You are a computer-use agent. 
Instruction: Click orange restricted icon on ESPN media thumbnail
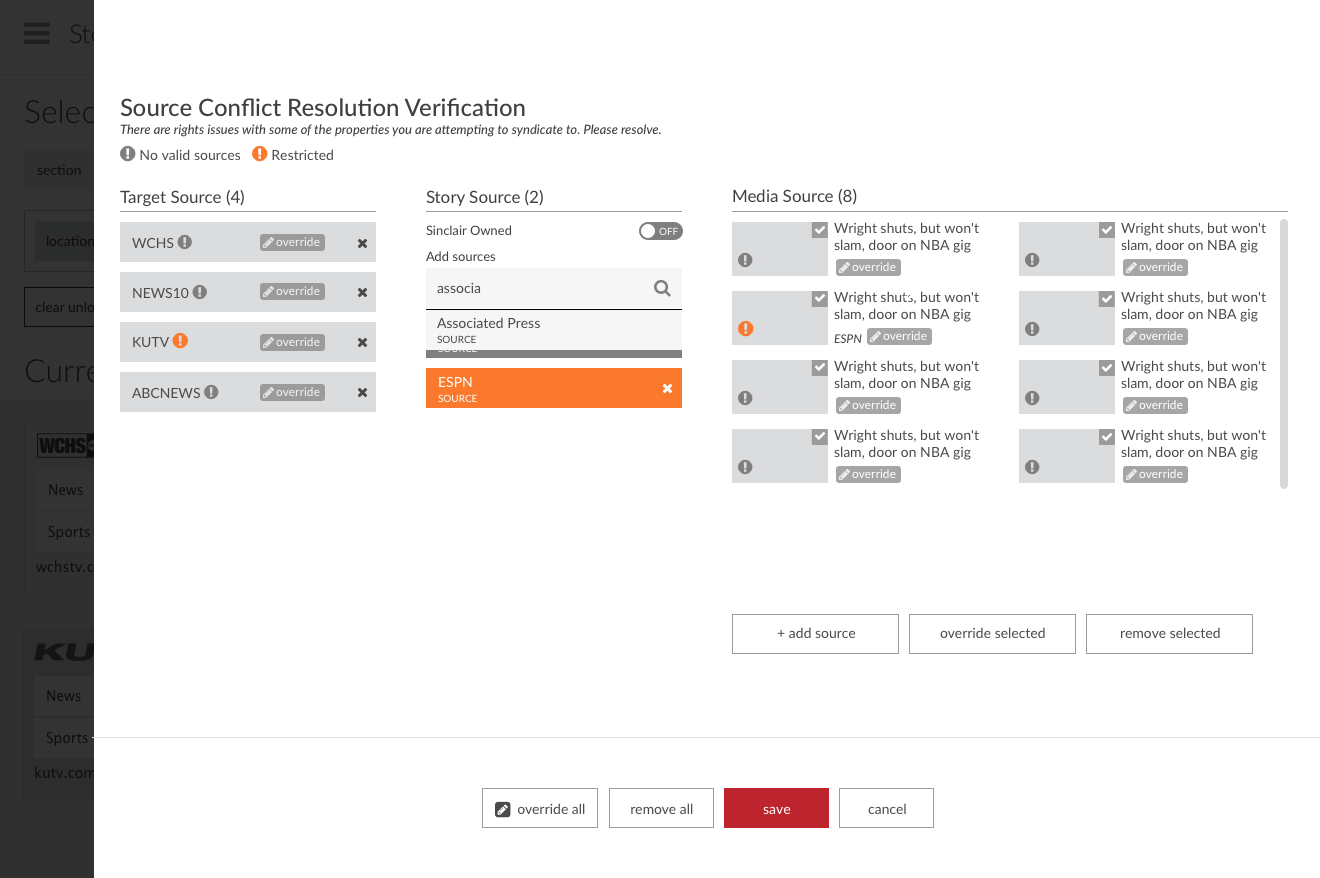pos(745,328)
